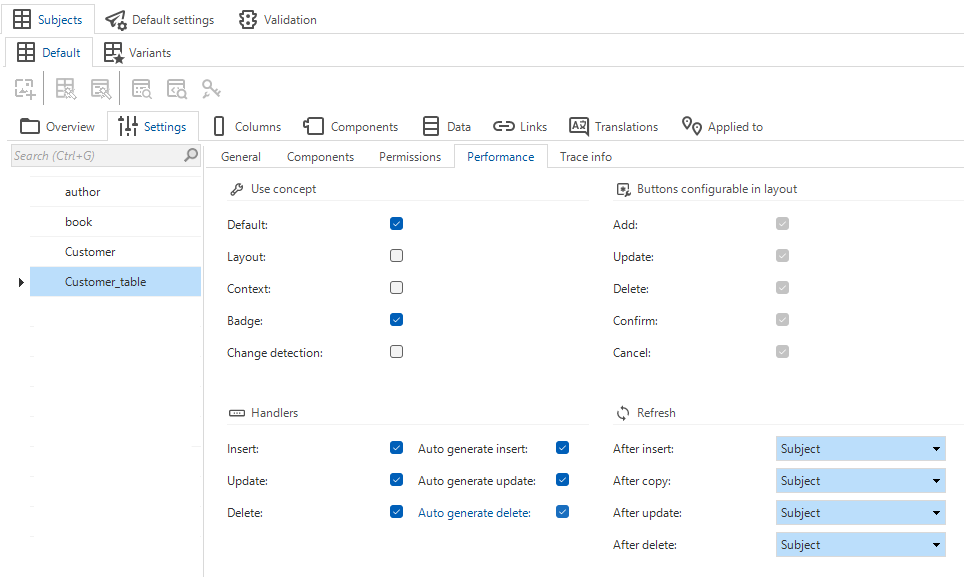This screenshot has height=577, width=964.
Task: Select the author subject in list
Action: [x=83, y=192]
